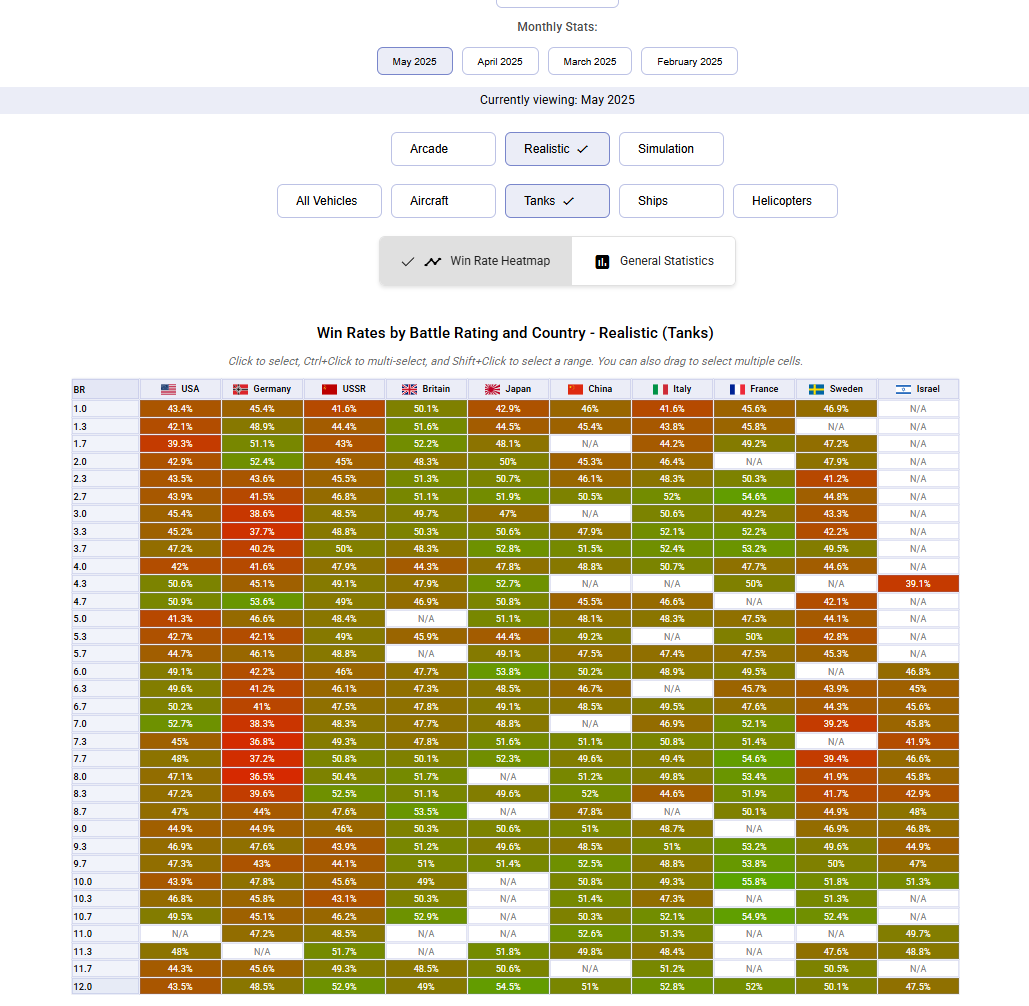Choose the Simulation game mode
Viewport: 1029px width, 1006px height.
(x=671, y=149)
